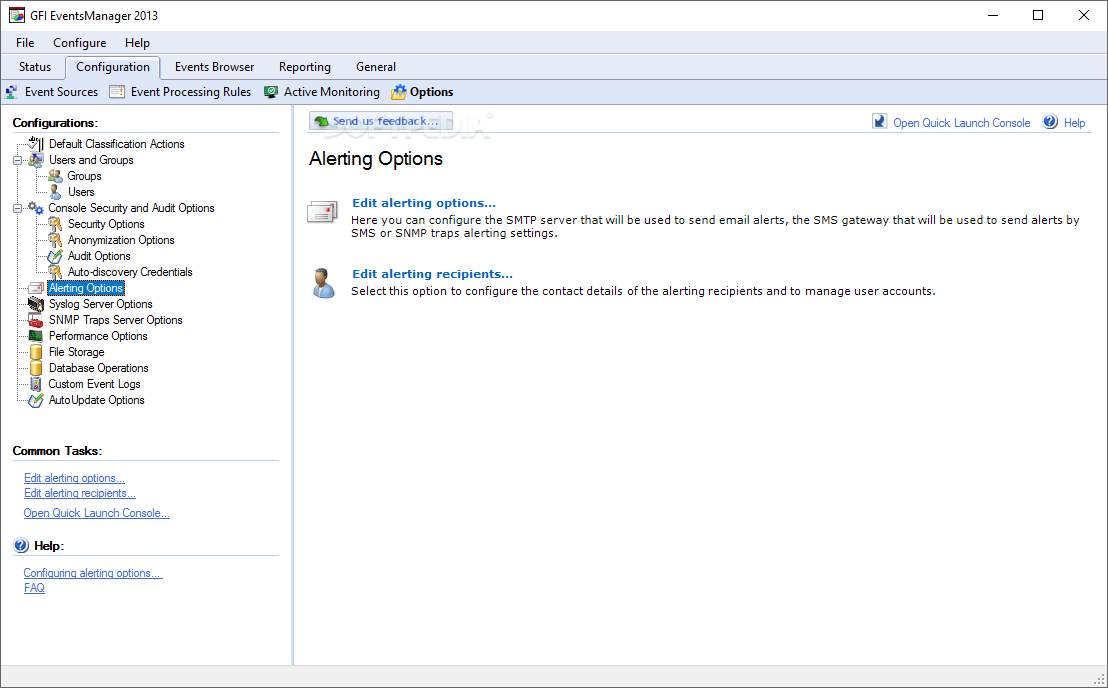
Task: Open the FAQ help link
Action: pos(34,588)
